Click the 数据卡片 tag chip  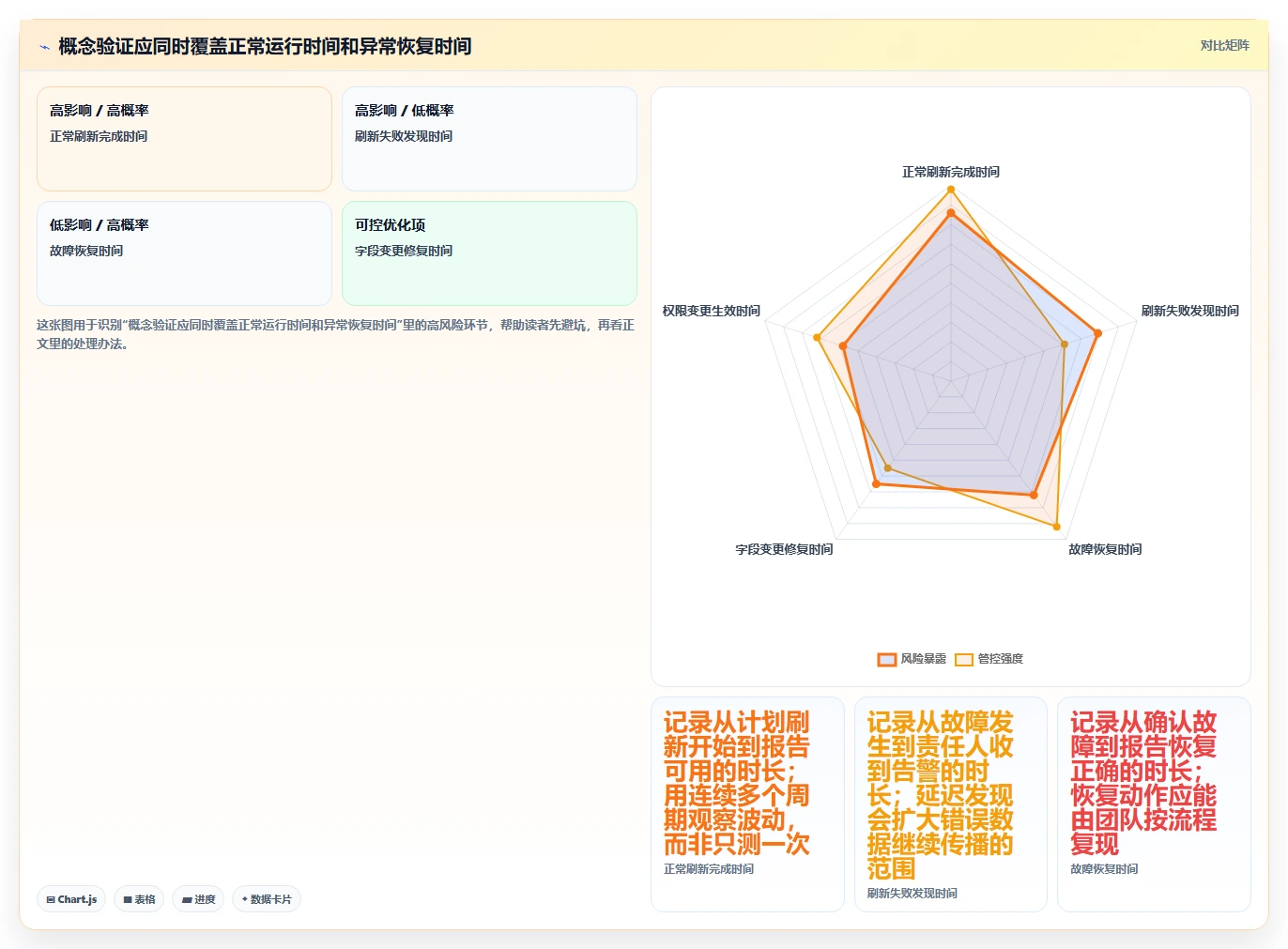pyautogui.click(x=267, y=899)
